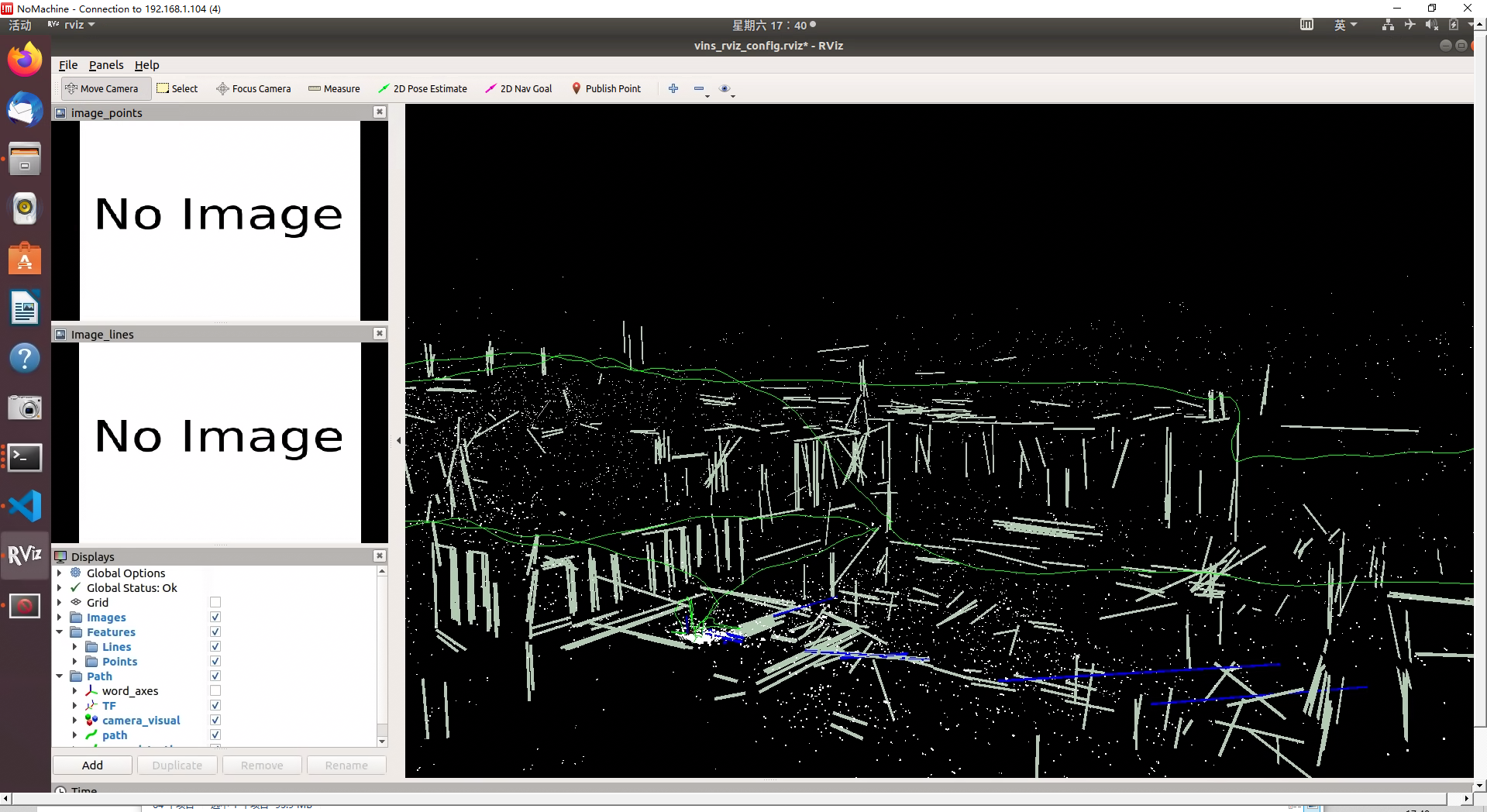Screen dimensions: 1487x812
Task: Expand the Points folder
Action: (x=74, y=661)
